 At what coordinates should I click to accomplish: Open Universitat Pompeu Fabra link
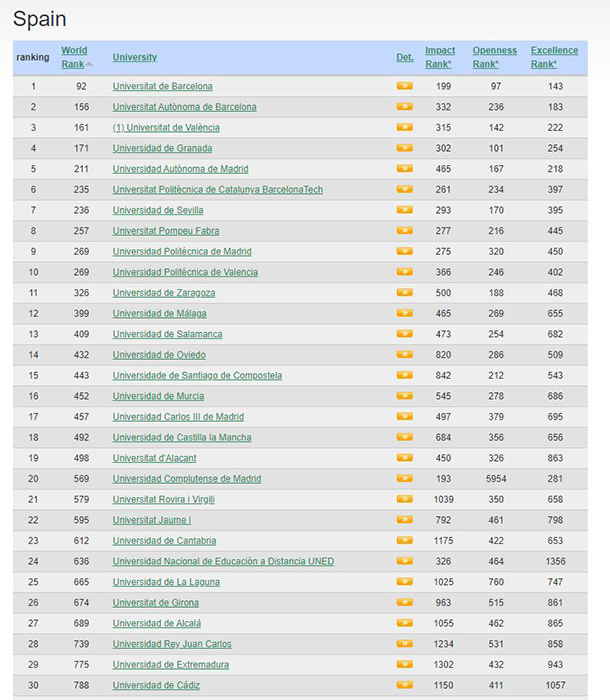[165, 231]
